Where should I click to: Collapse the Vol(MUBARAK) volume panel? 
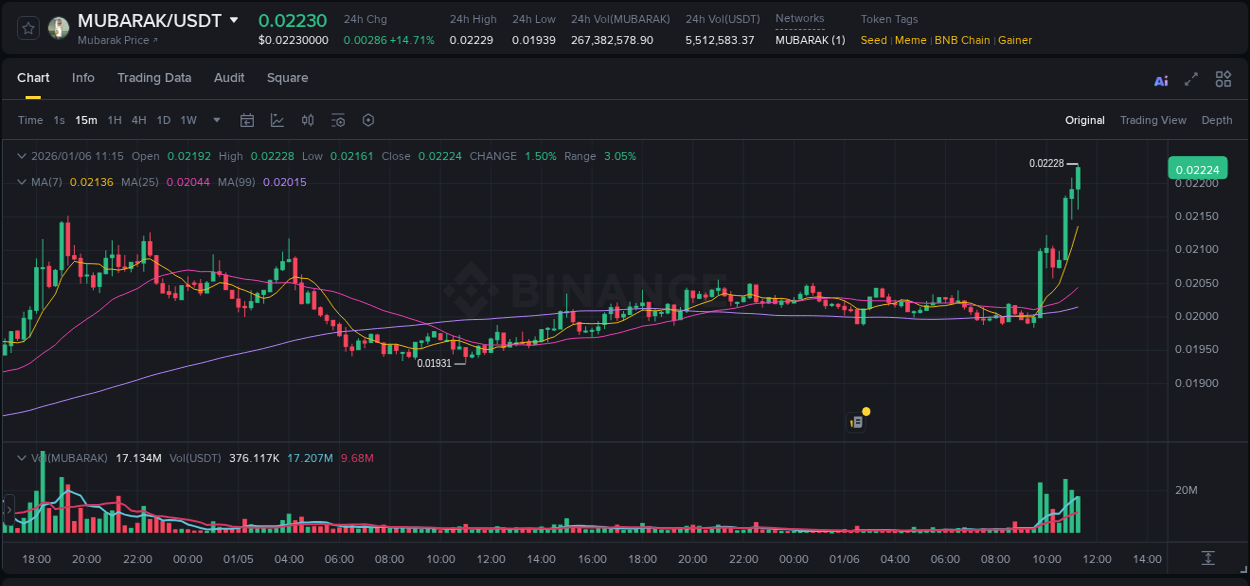22,457
